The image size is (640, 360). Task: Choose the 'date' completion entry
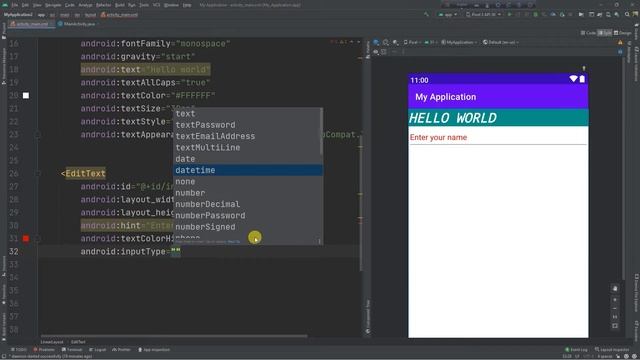(248, 159)
